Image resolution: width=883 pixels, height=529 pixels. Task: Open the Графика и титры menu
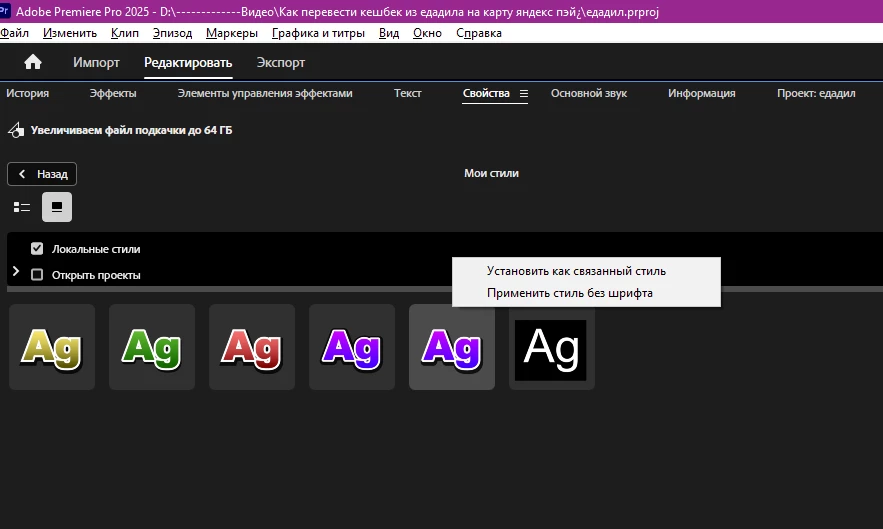click(318, 33)
